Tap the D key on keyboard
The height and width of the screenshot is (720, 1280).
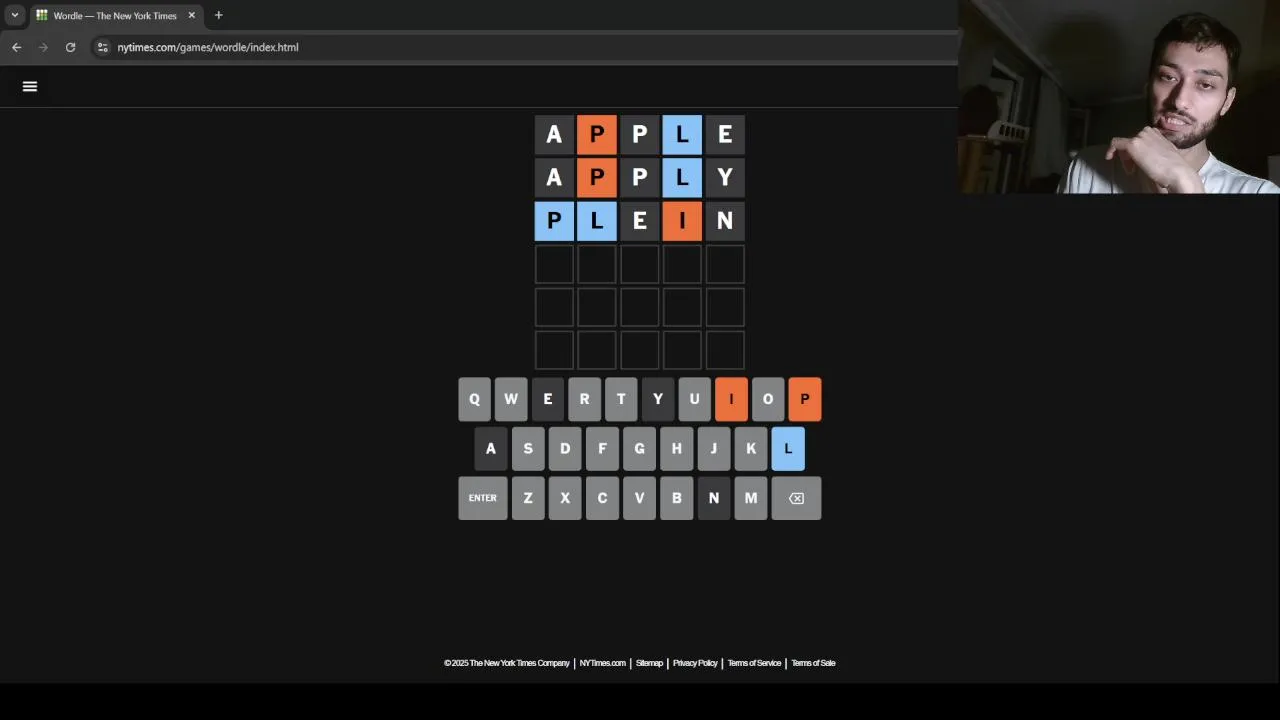point(565,449)
